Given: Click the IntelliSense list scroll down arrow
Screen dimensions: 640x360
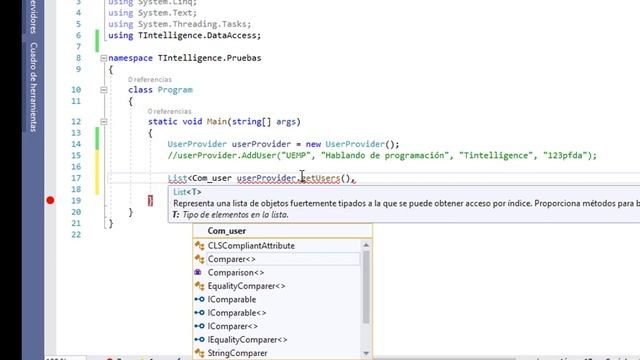Looking at the screenshot, I should 366,353.
